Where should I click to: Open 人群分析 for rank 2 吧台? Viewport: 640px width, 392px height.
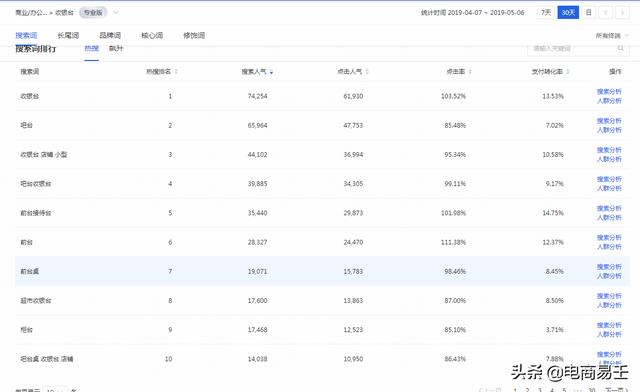tap(609, 130)
